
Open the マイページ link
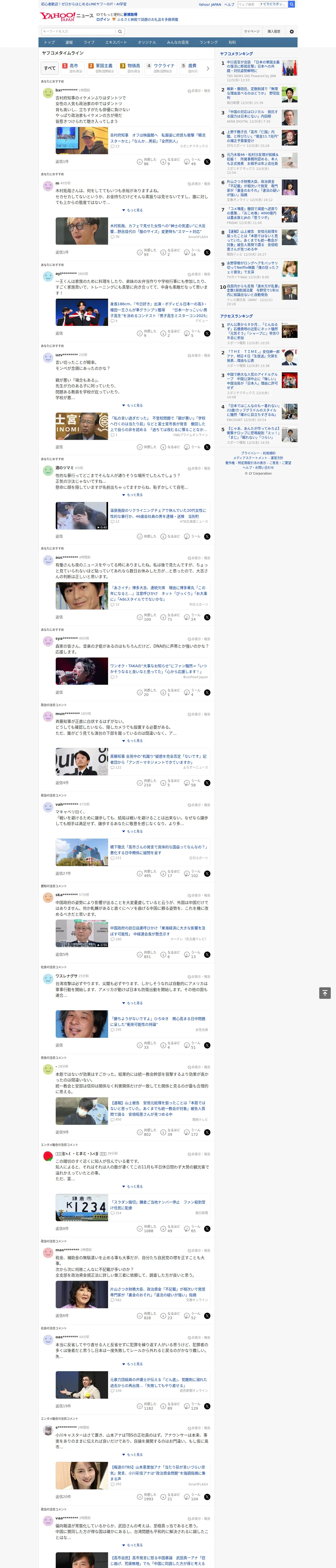(251, 31)
